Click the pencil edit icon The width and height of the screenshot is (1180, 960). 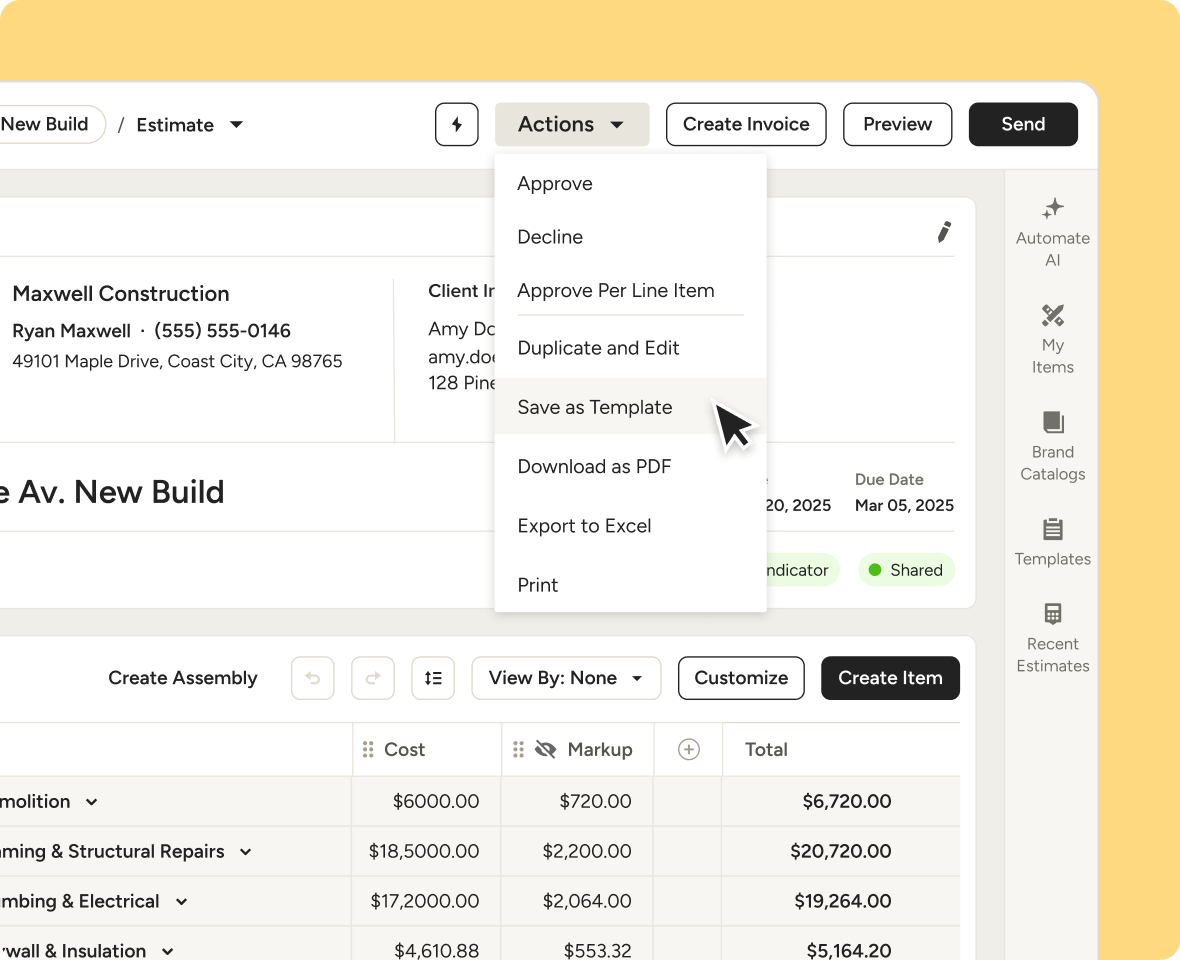[x=943, y=232]
